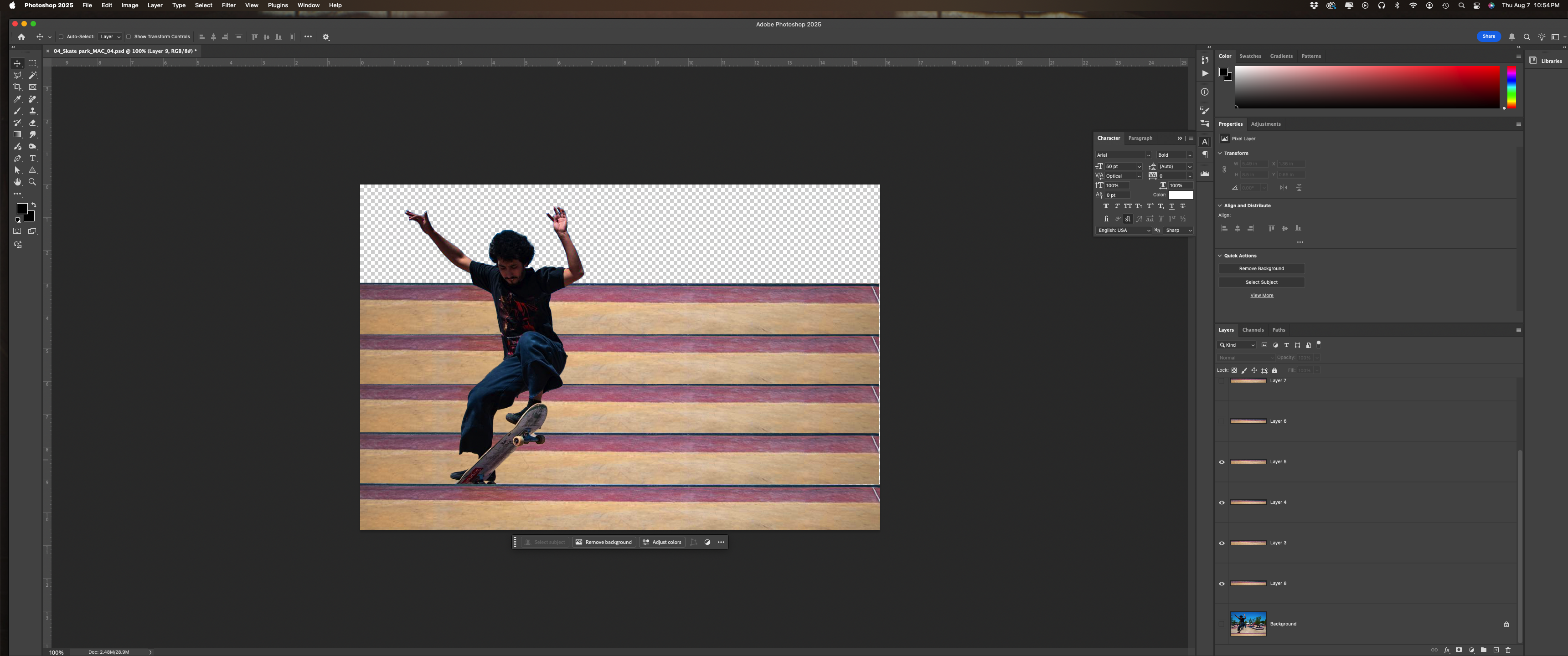
Task: Open the Filter menu
Action: pos(229,5)
